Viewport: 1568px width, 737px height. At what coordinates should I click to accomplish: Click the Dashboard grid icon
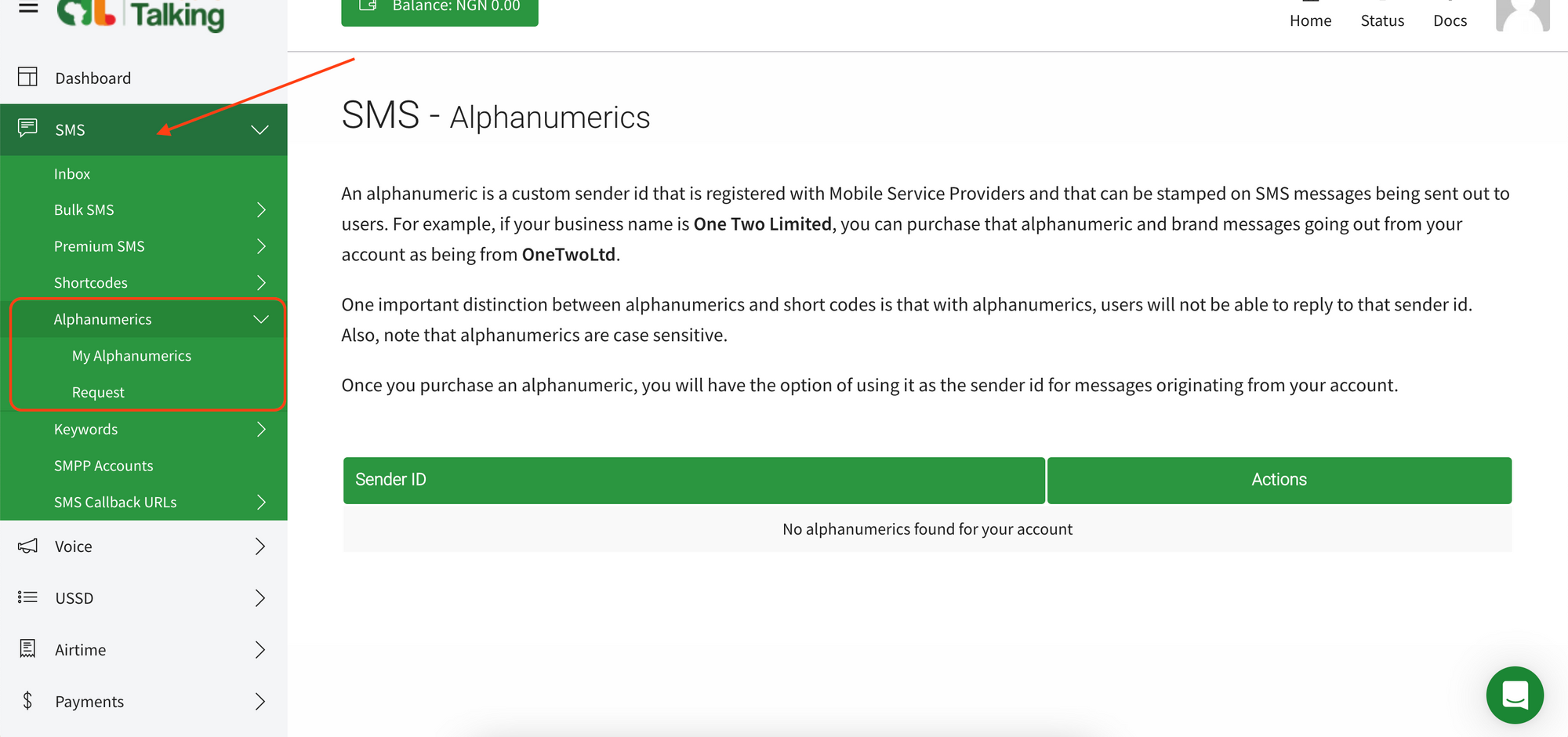(27, 77)
